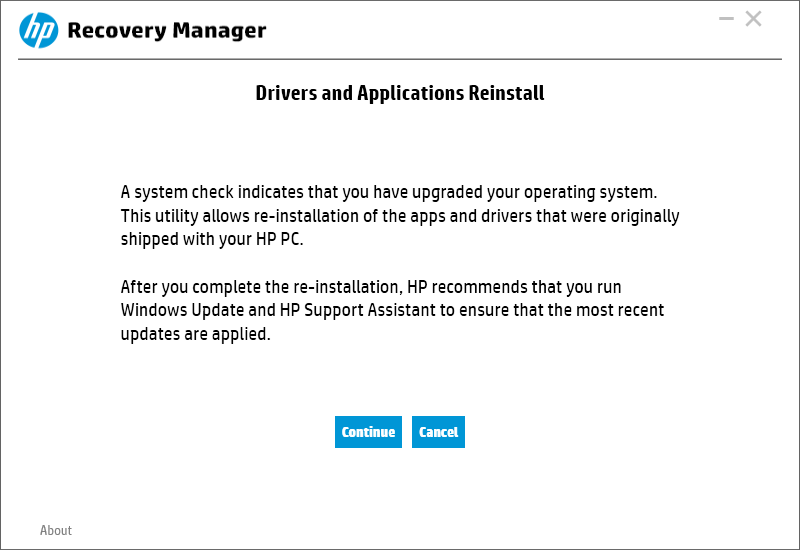Click the paragraph starting 'A system check indicates'

click(x=400, y=216)
